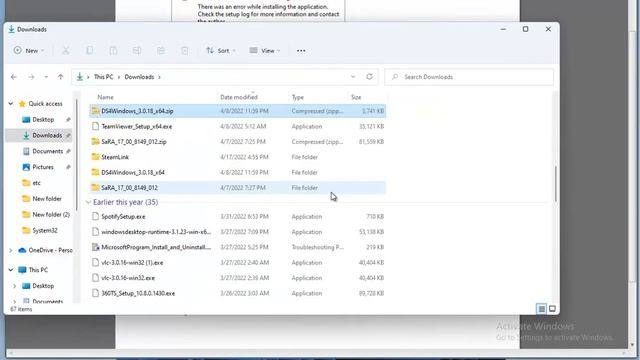Image resolution: width=640 pixels, height=360 pixels.
Task: Go back with the left arrow
Action: coord(14,77)
